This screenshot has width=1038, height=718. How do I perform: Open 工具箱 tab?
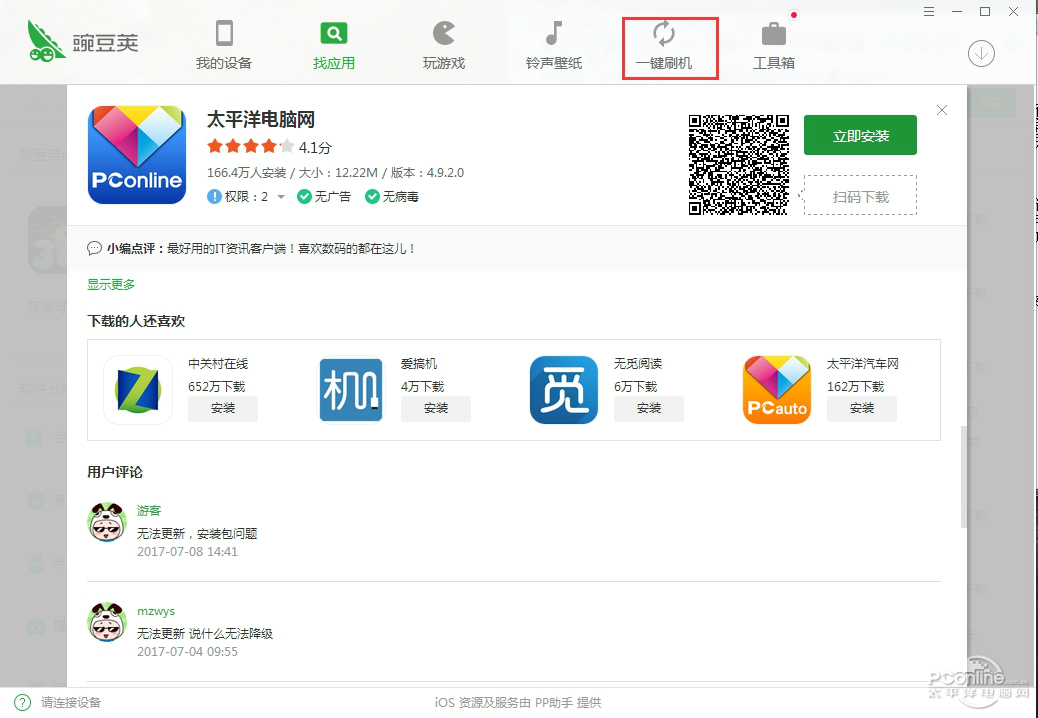(773, 45)
